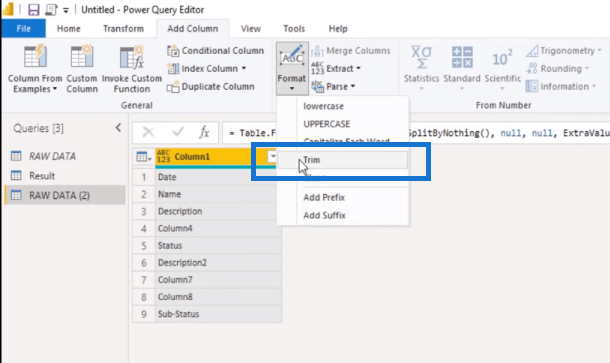Select the cell containing Column4
The height and width of the screenshot is (363, 610).
click(218, 228)
